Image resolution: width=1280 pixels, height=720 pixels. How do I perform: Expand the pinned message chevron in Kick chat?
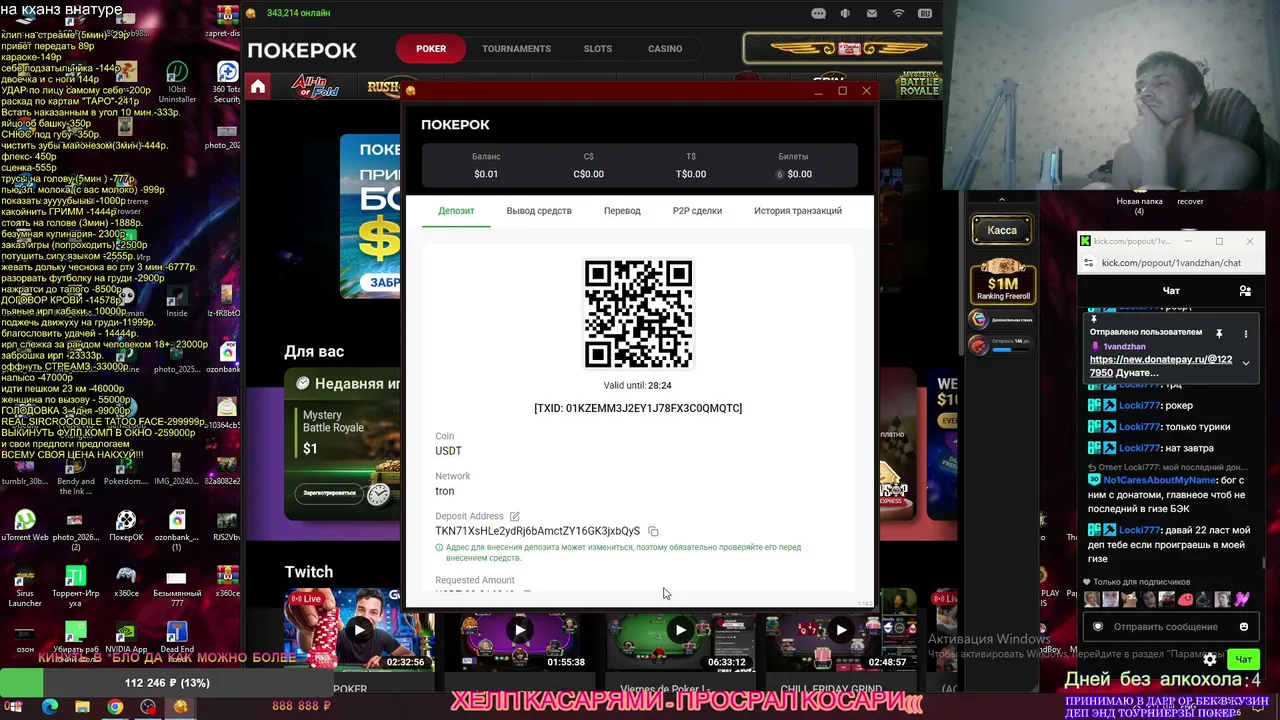[x=1246, y=363]
